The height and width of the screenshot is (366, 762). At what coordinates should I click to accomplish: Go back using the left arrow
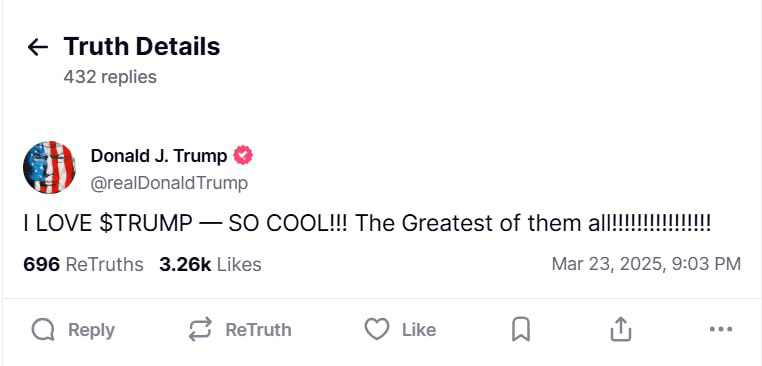(x=37, y=47)
